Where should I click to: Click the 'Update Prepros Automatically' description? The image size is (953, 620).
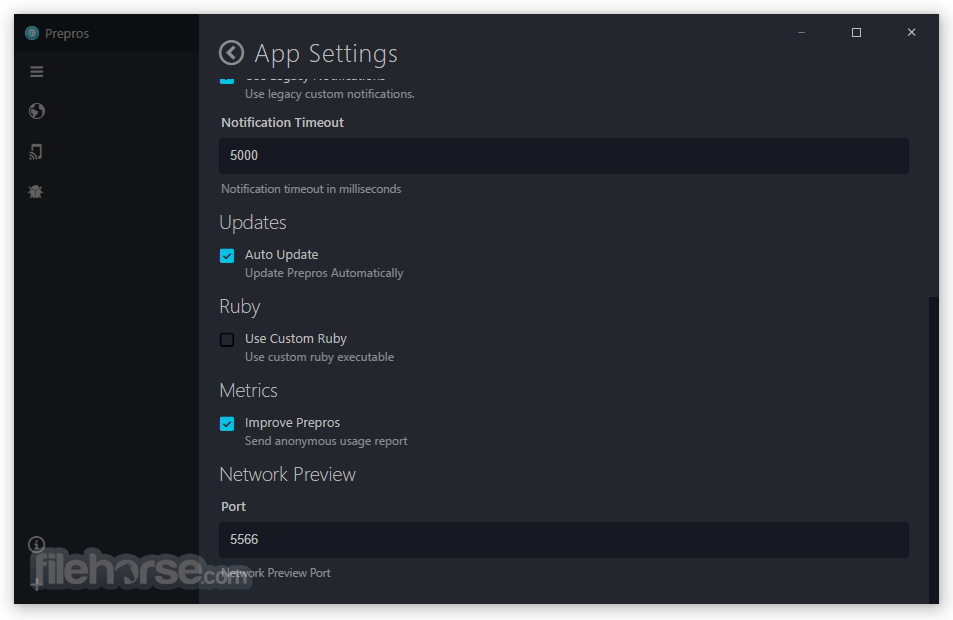[324, 274]
